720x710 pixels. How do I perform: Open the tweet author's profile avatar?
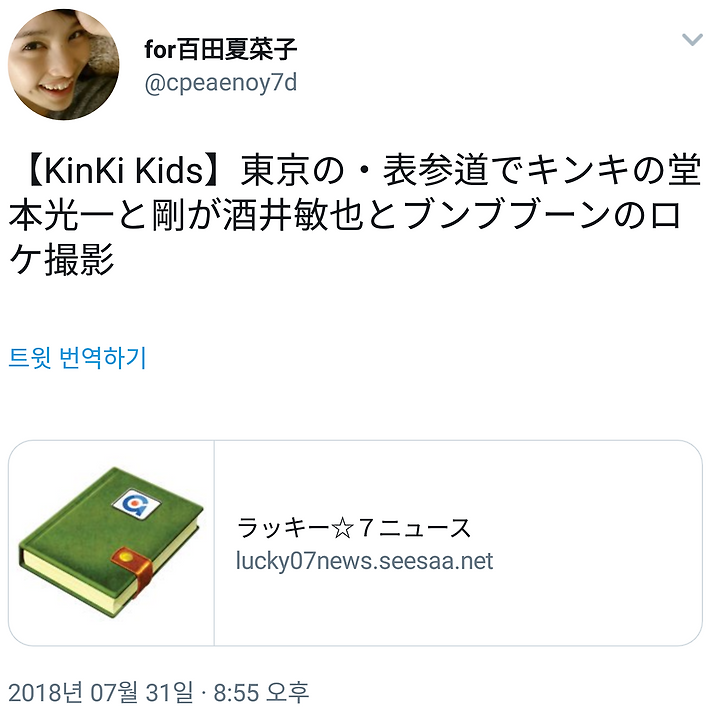pos(63,64)
